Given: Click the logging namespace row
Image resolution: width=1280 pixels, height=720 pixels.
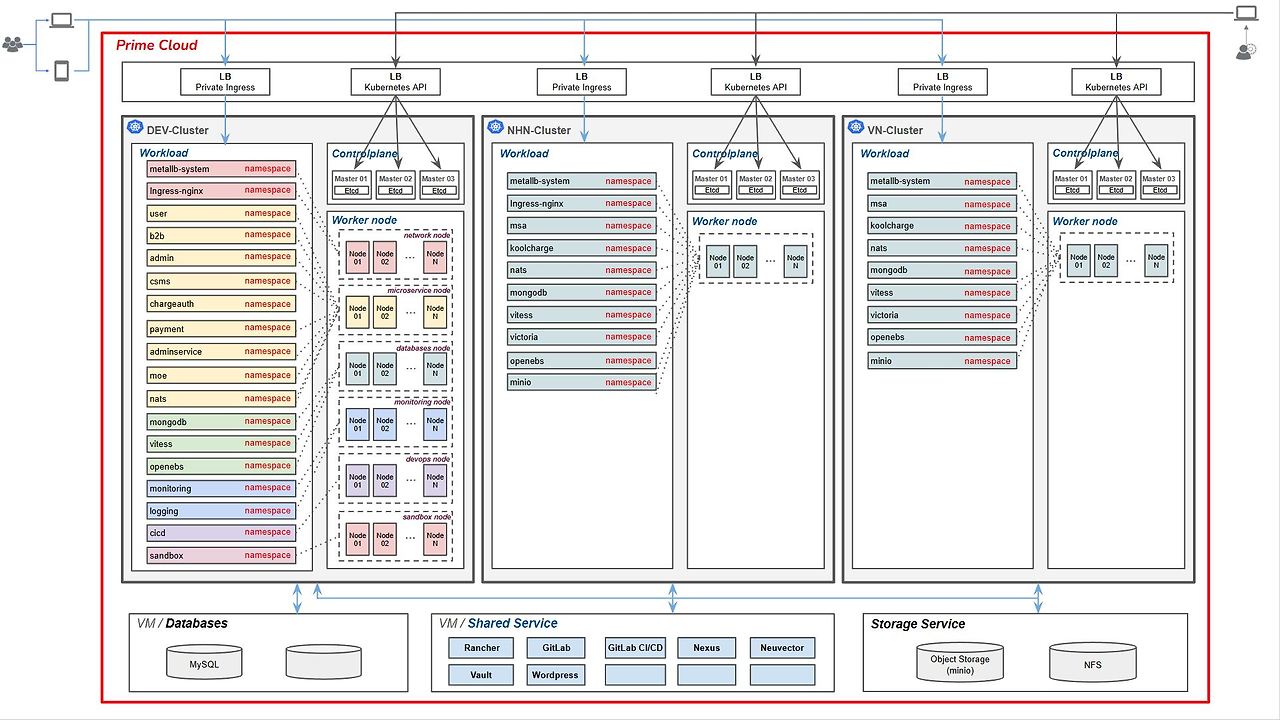Looking at the screenshot, I should click(221, 510).
